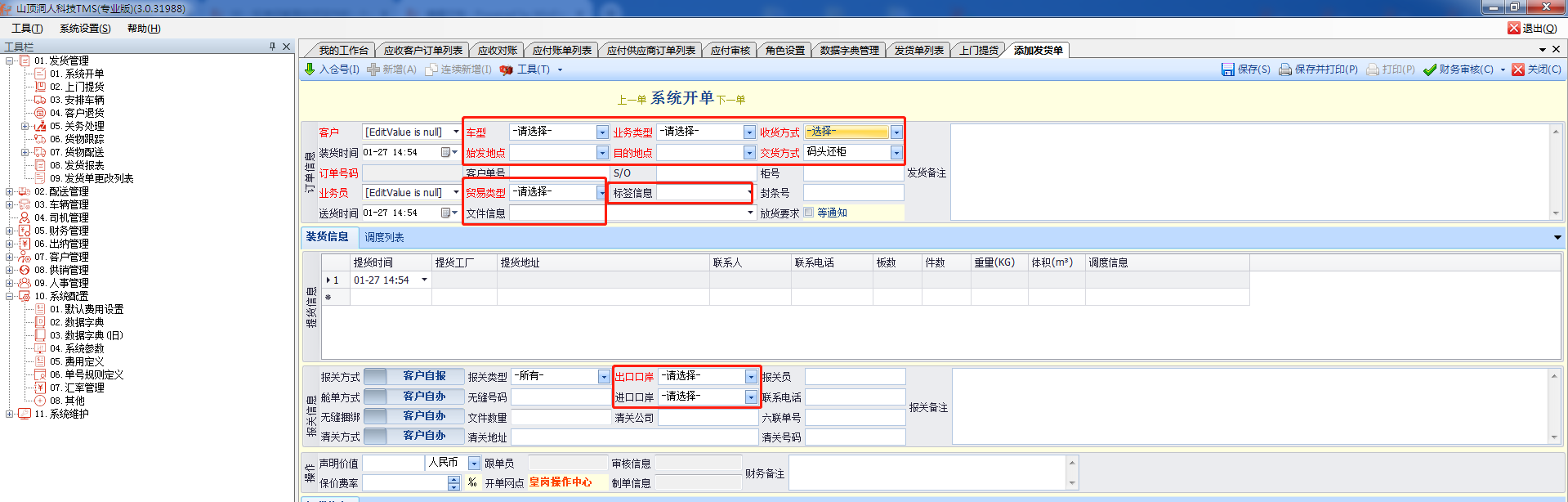Open the Tools (工具) toolbar icon

tap(507, 69)
